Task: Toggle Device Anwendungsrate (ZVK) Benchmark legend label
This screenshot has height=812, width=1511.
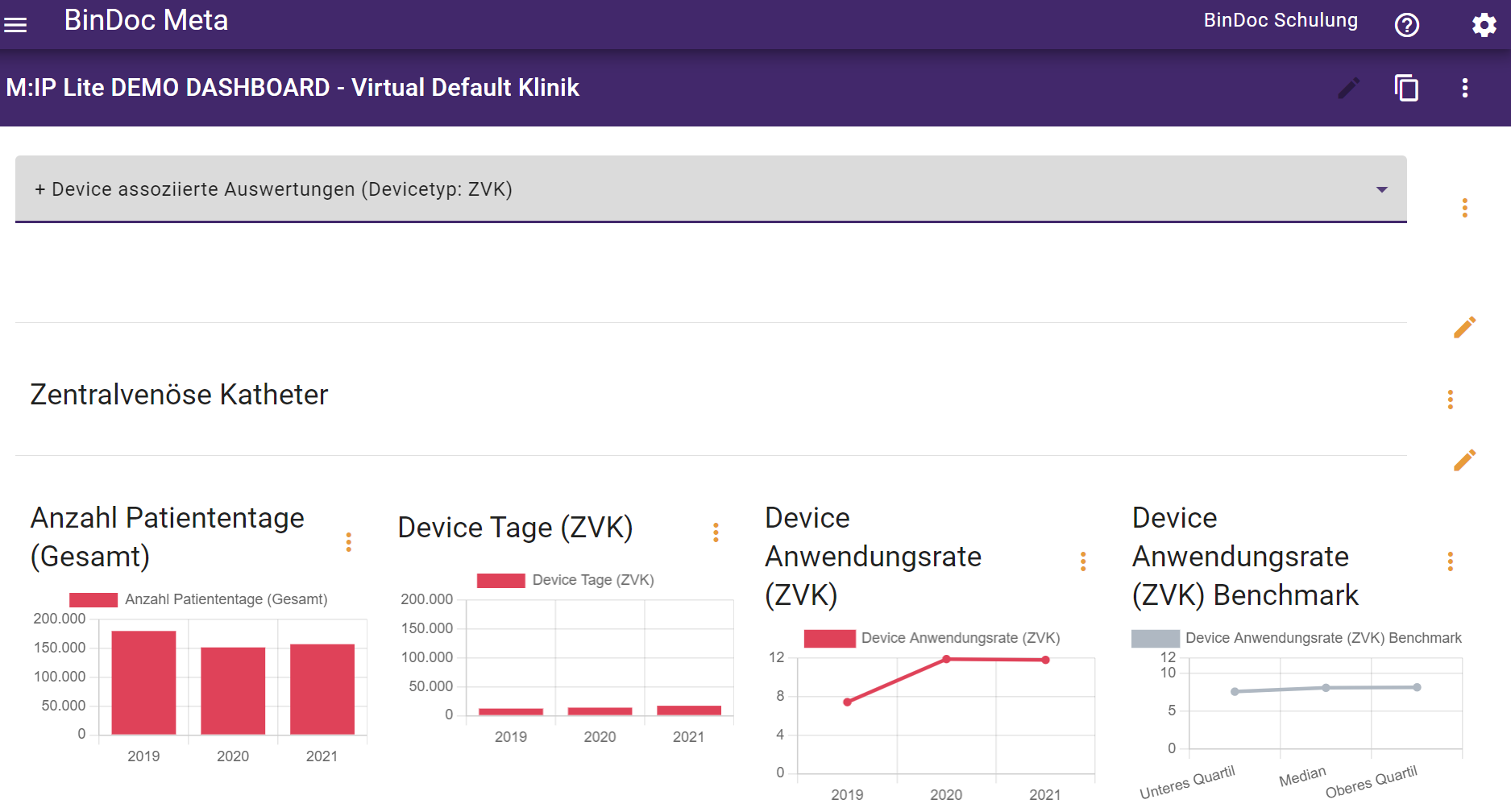Action: (x=1322, y=638)
